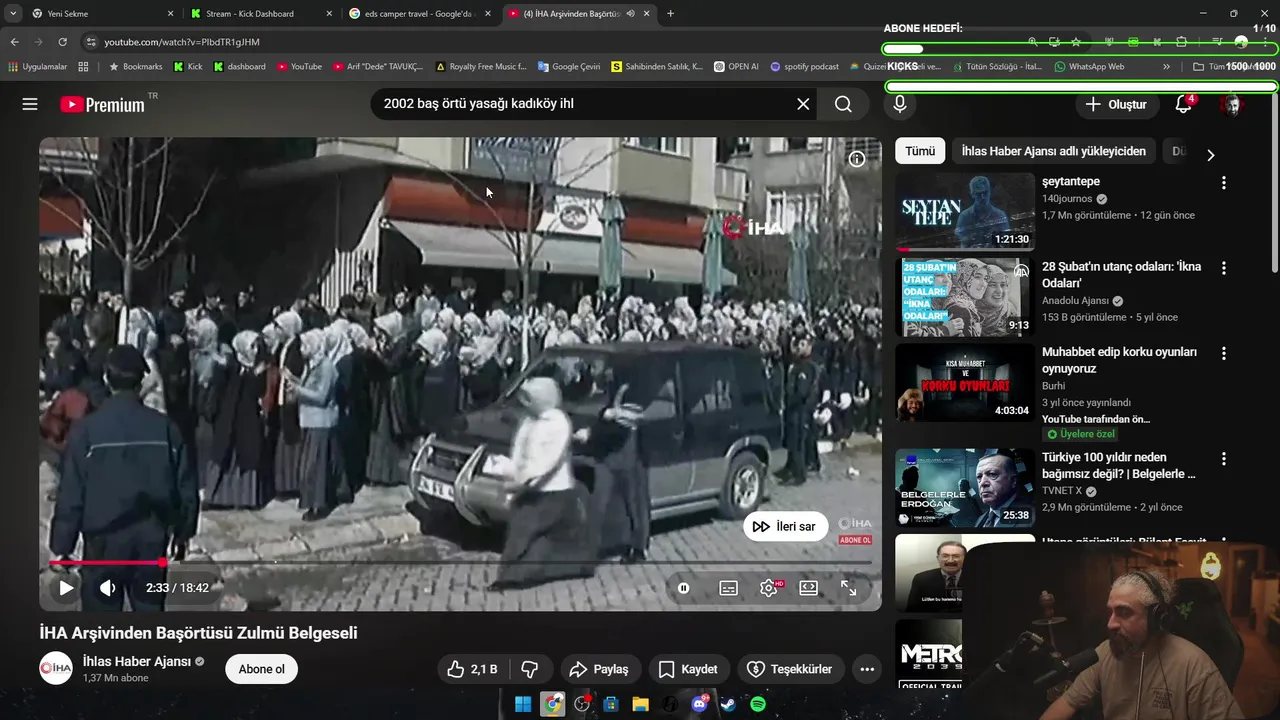
Task: Subscribe with the Abone ol button
Action: 262,669
